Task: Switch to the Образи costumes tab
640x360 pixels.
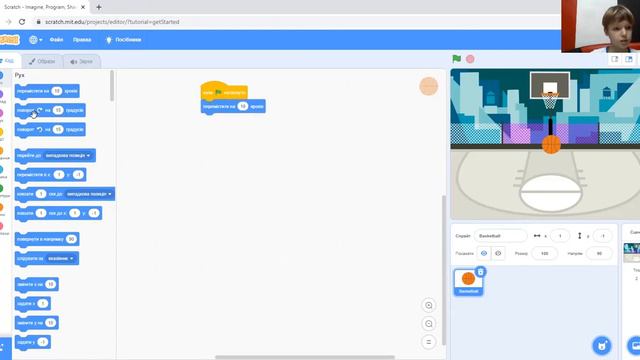Action: [42, 61]
